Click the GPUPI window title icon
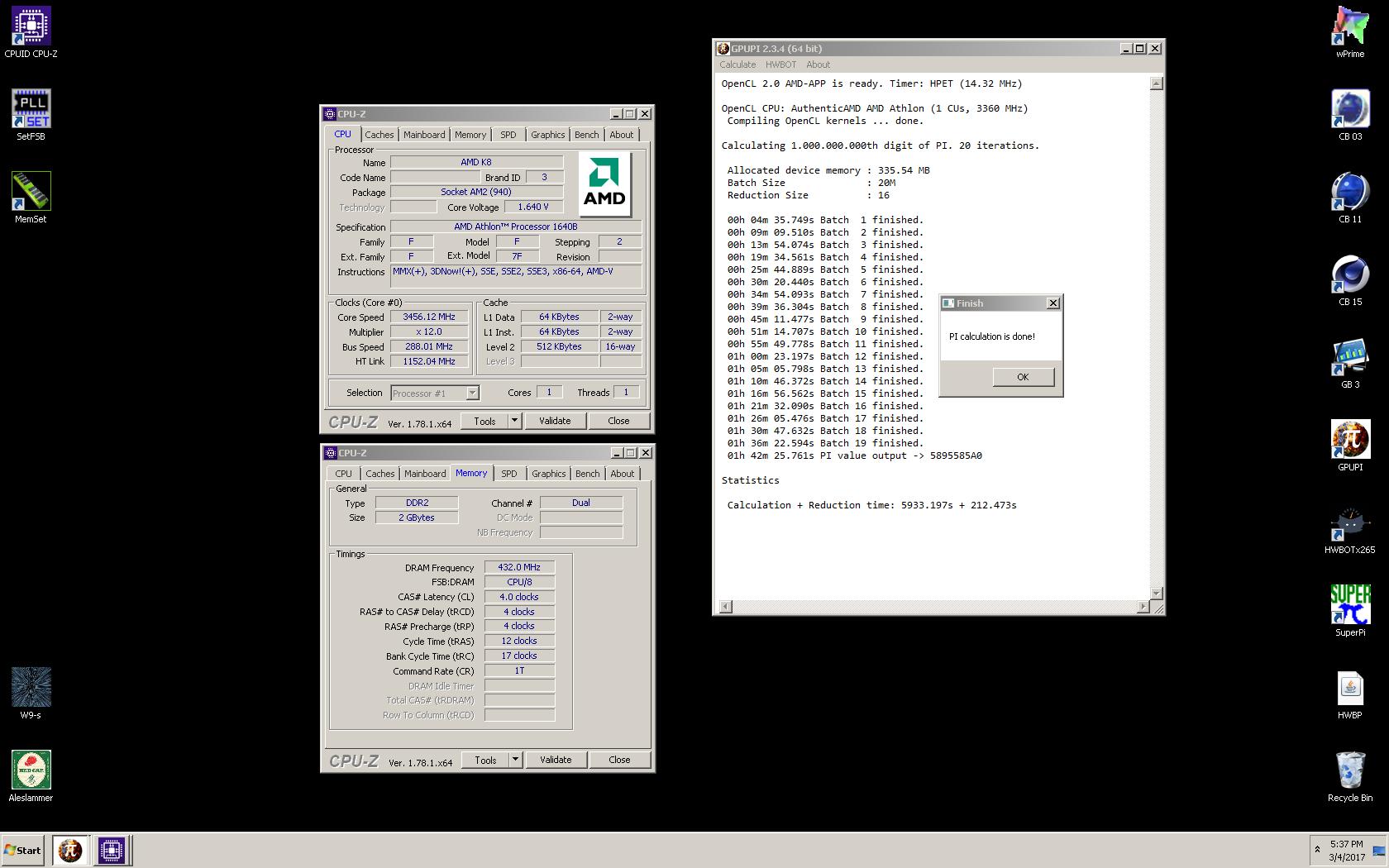 coord(723,49)
